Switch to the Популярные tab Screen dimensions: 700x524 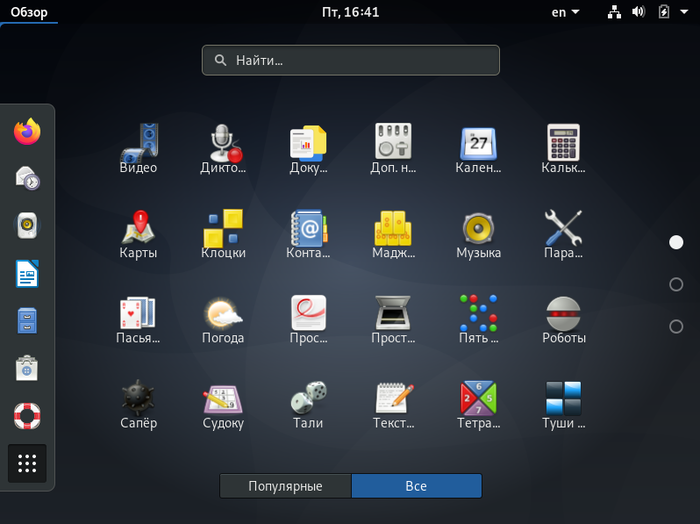[x=285, y=486]
